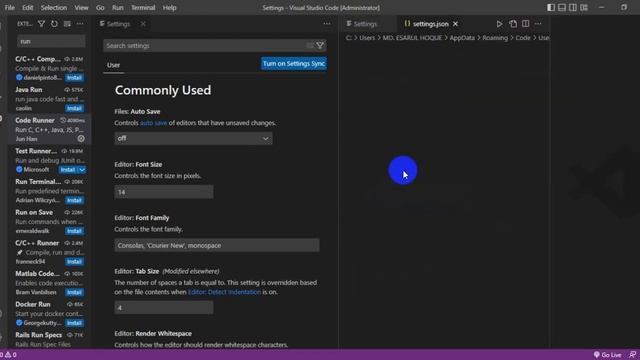
Task: Clear settings search input icon
Action: tap(310, 46)
